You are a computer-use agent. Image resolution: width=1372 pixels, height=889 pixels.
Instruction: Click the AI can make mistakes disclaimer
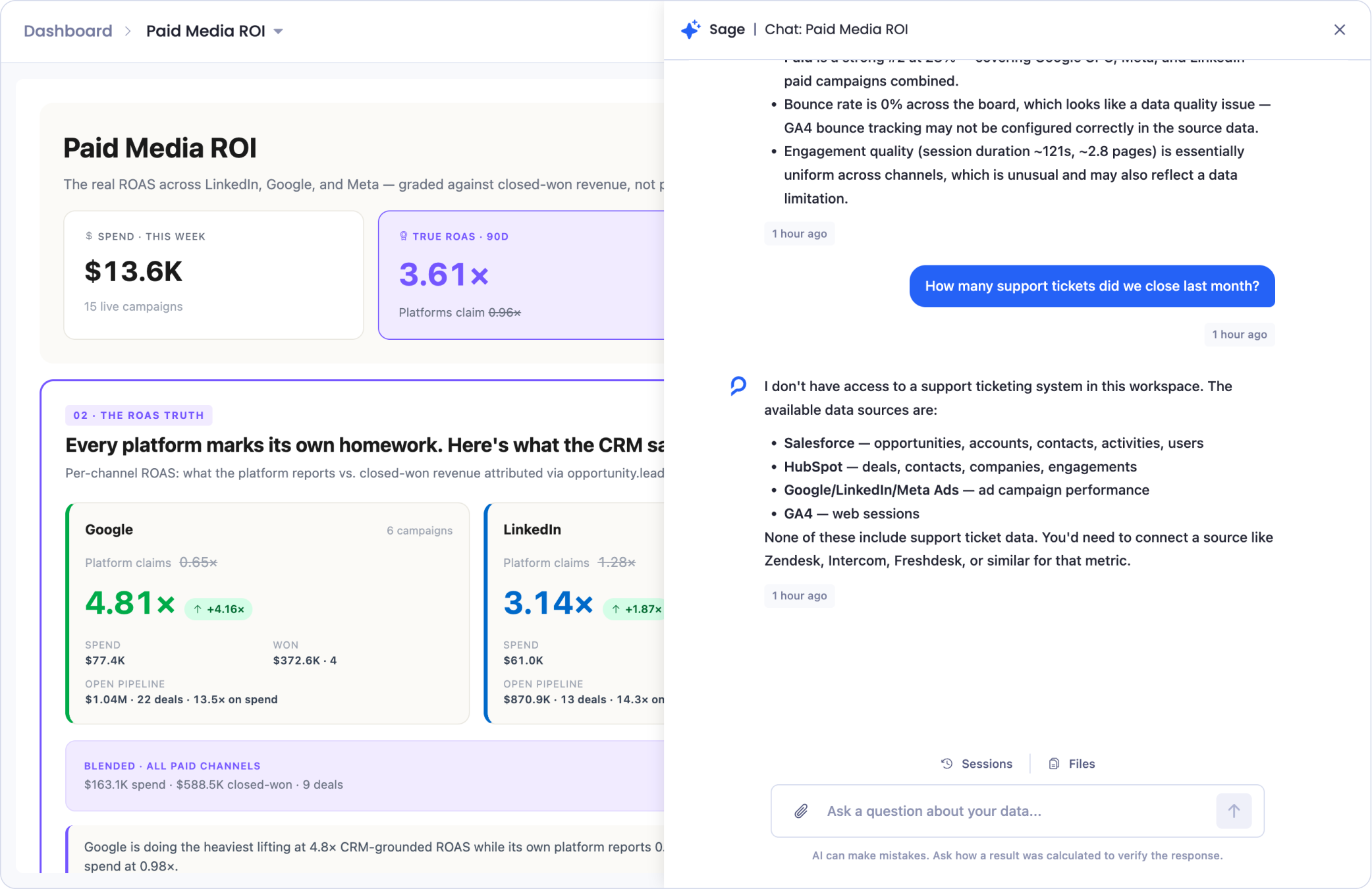1017,855
